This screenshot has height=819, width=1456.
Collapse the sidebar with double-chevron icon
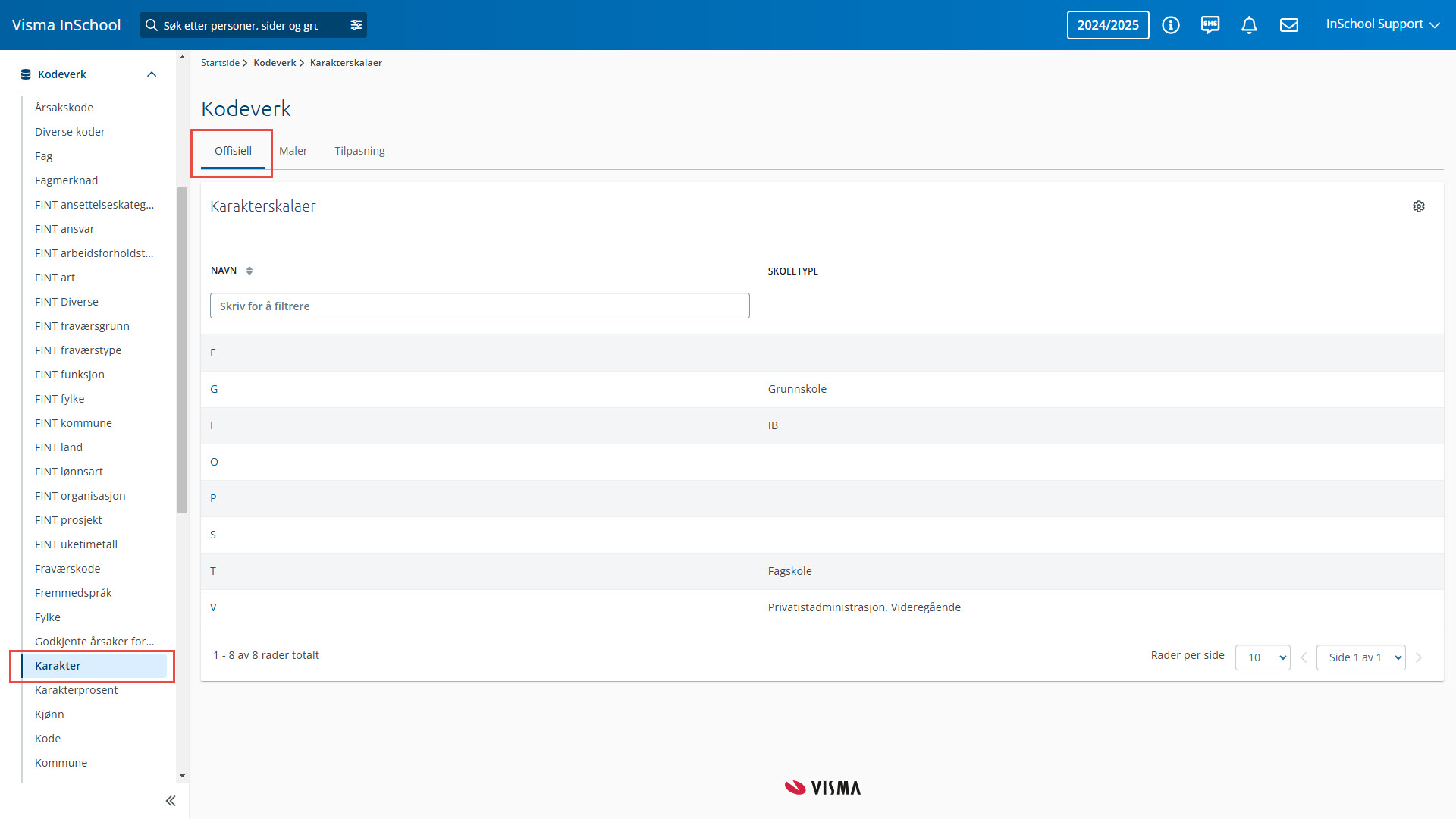click(171, 801)
